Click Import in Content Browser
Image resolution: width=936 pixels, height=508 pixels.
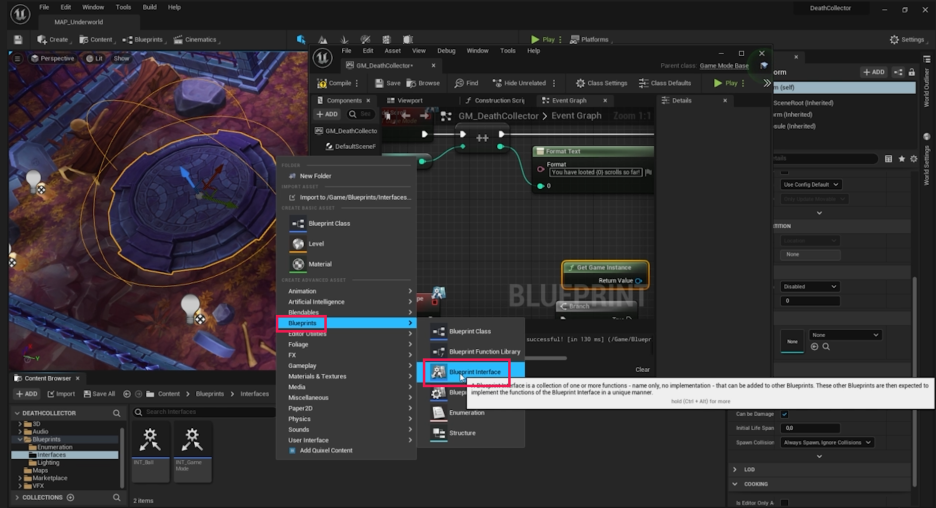point(61,394)
